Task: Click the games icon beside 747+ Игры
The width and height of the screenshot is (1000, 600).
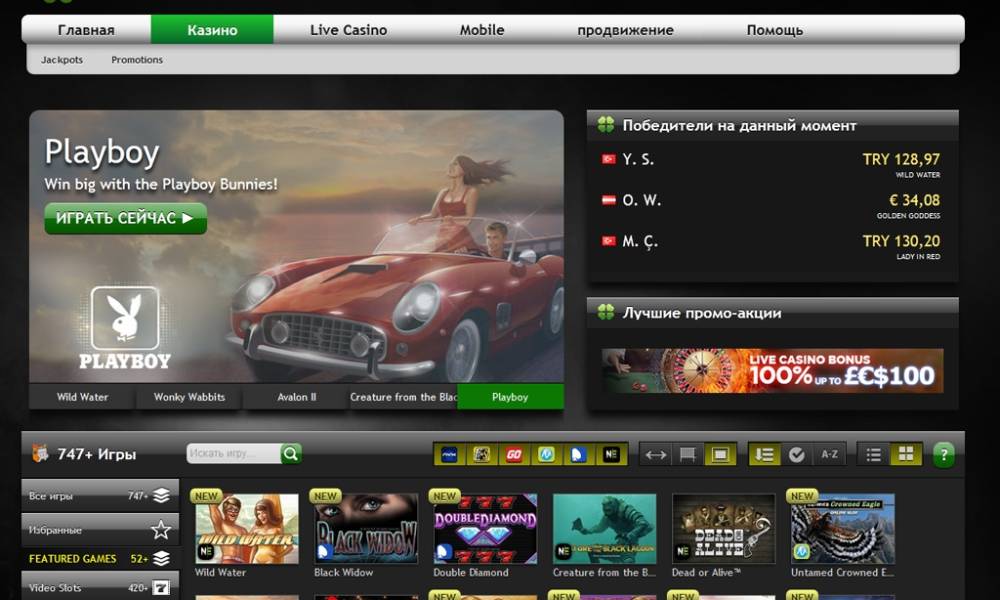Action: pos(40,453)
